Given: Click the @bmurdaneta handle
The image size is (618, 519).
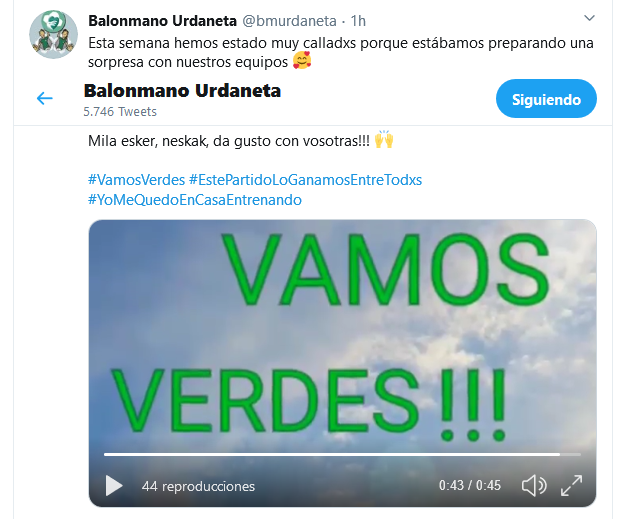Looking at the screenshot, I should point(289,21).
